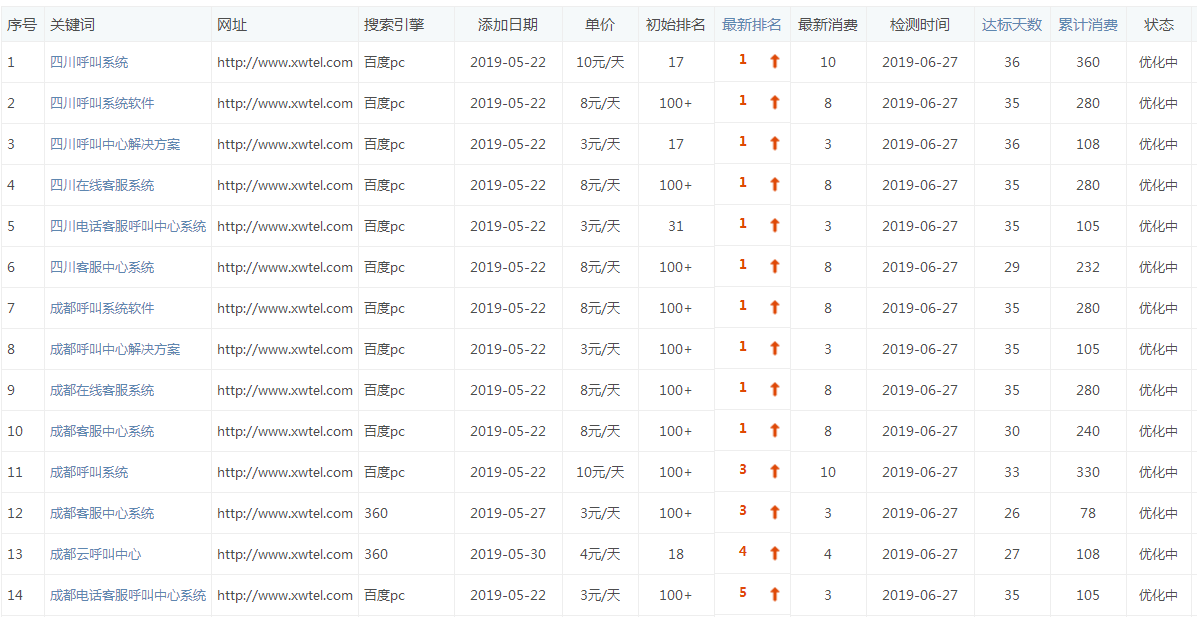
Task: Click the cumulative cost 330
Action: click(1088, 473)
